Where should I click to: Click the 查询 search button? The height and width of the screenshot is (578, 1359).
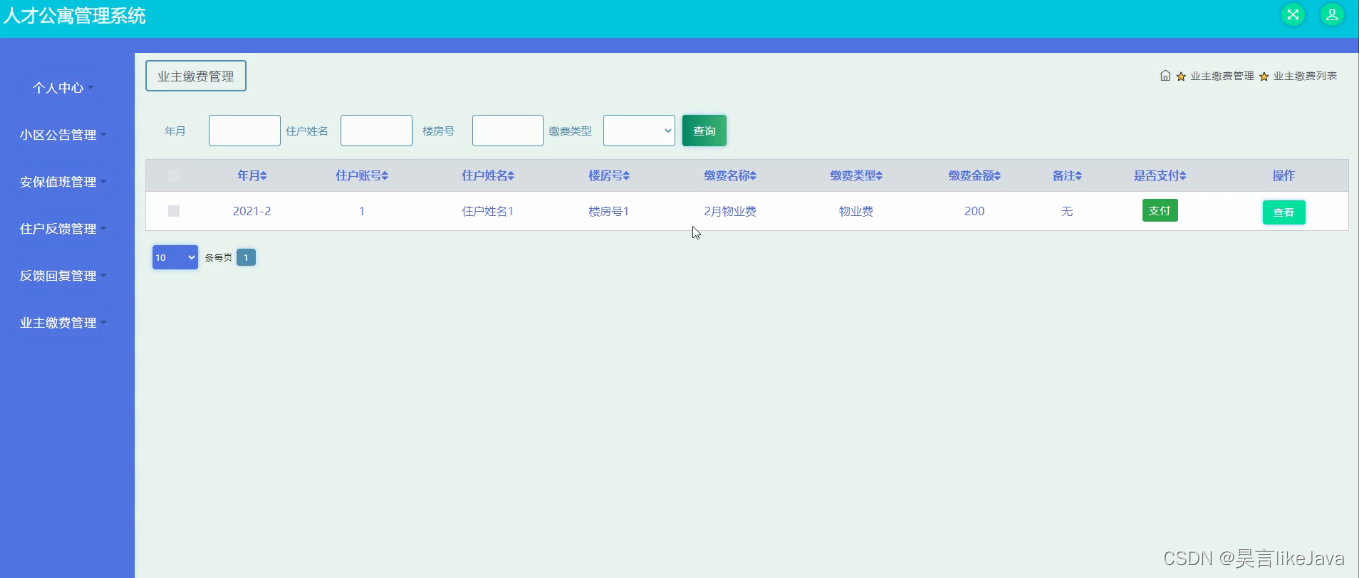click(704, 131)
